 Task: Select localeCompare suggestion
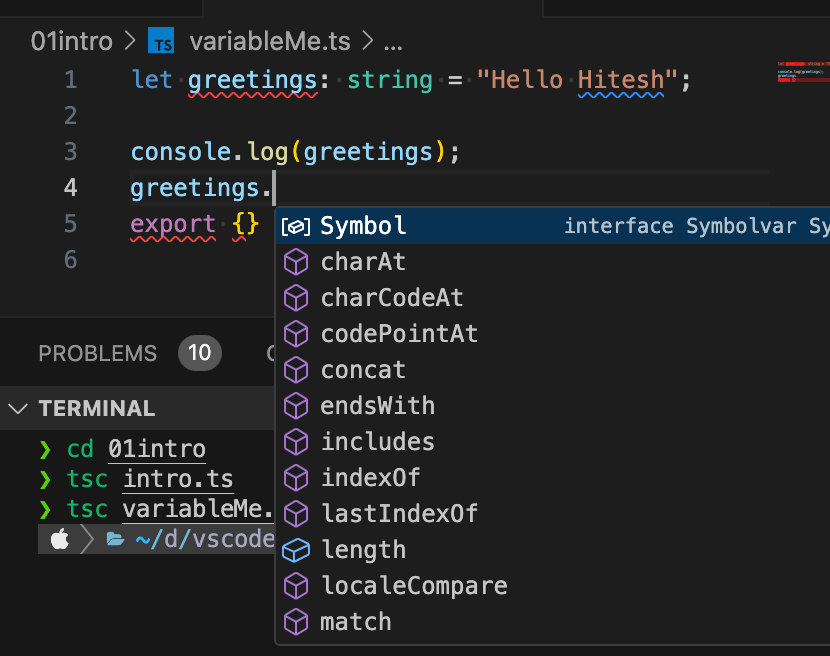(x=553, y=586)
